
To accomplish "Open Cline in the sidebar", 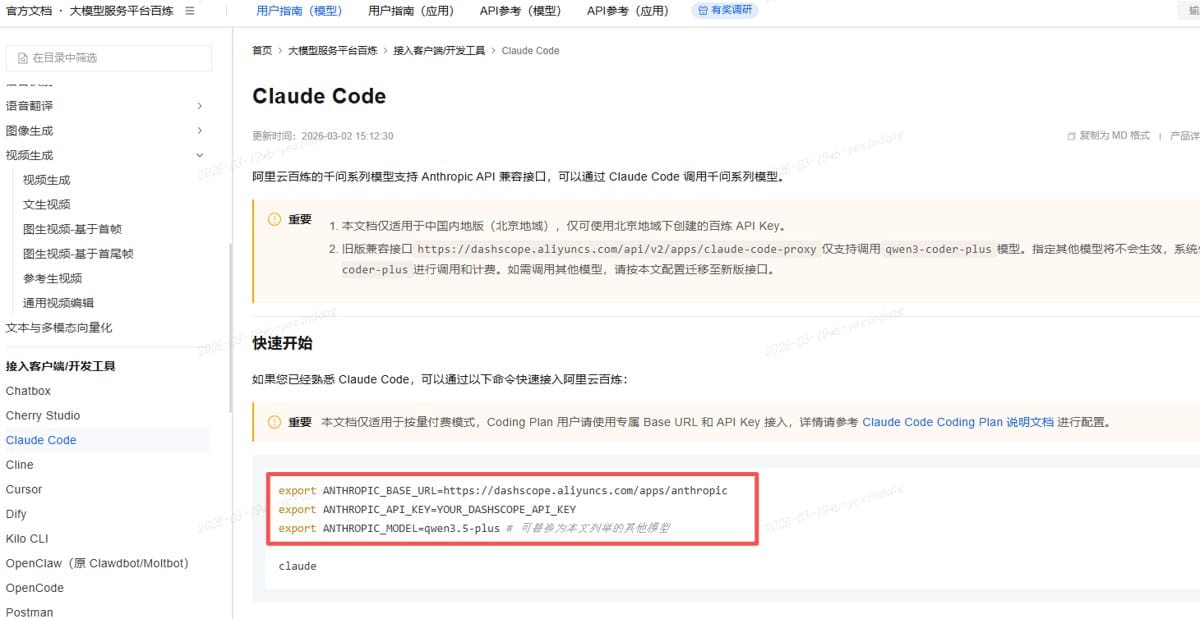I will tap(20, 465).
